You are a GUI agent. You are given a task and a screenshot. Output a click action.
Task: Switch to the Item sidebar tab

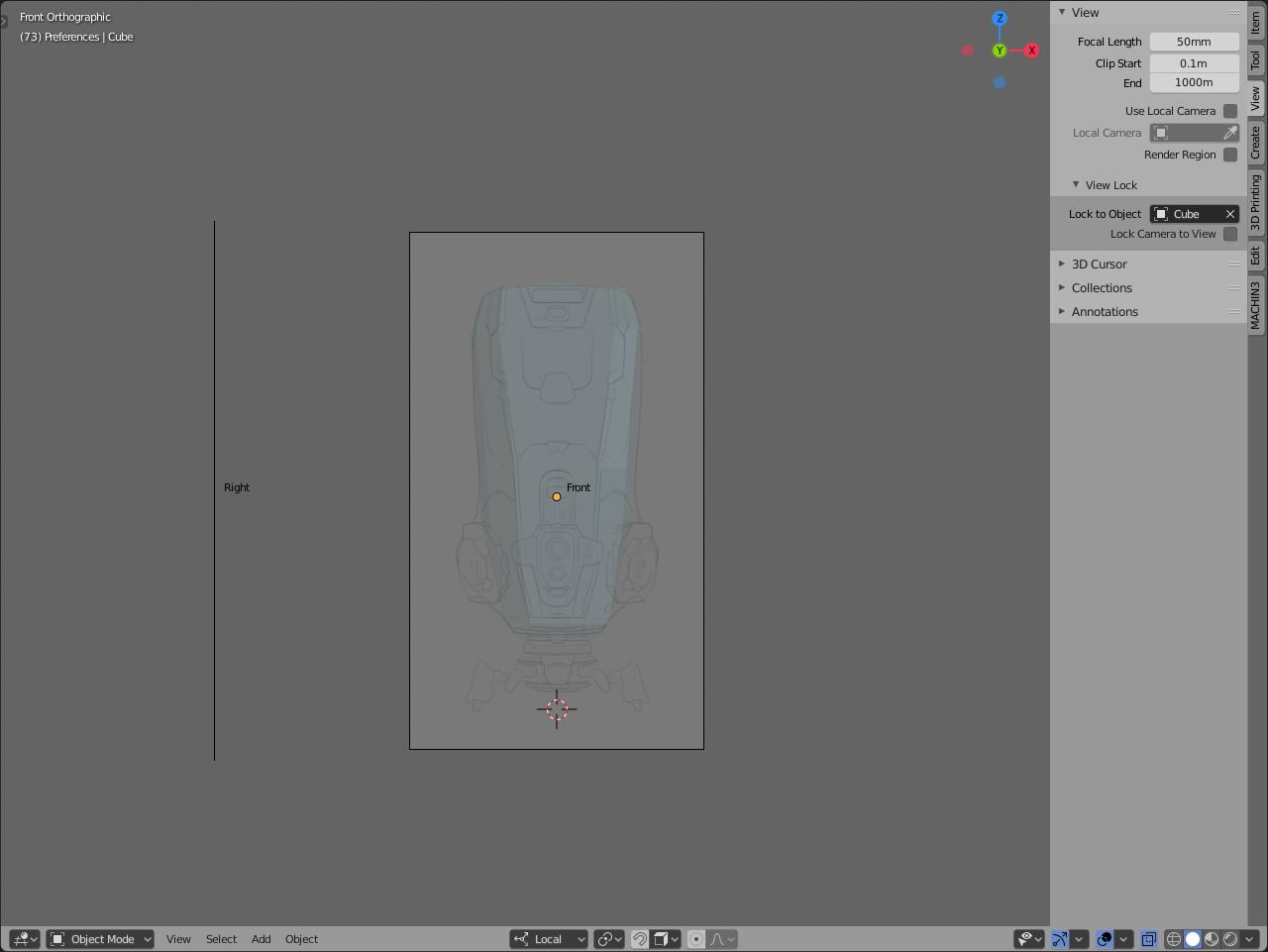[x=1256, y=23]
